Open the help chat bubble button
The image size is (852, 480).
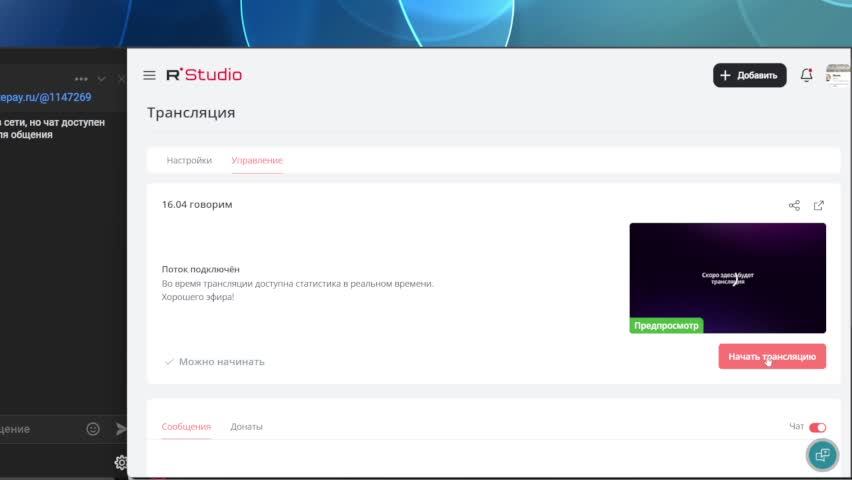pos(822,454)
